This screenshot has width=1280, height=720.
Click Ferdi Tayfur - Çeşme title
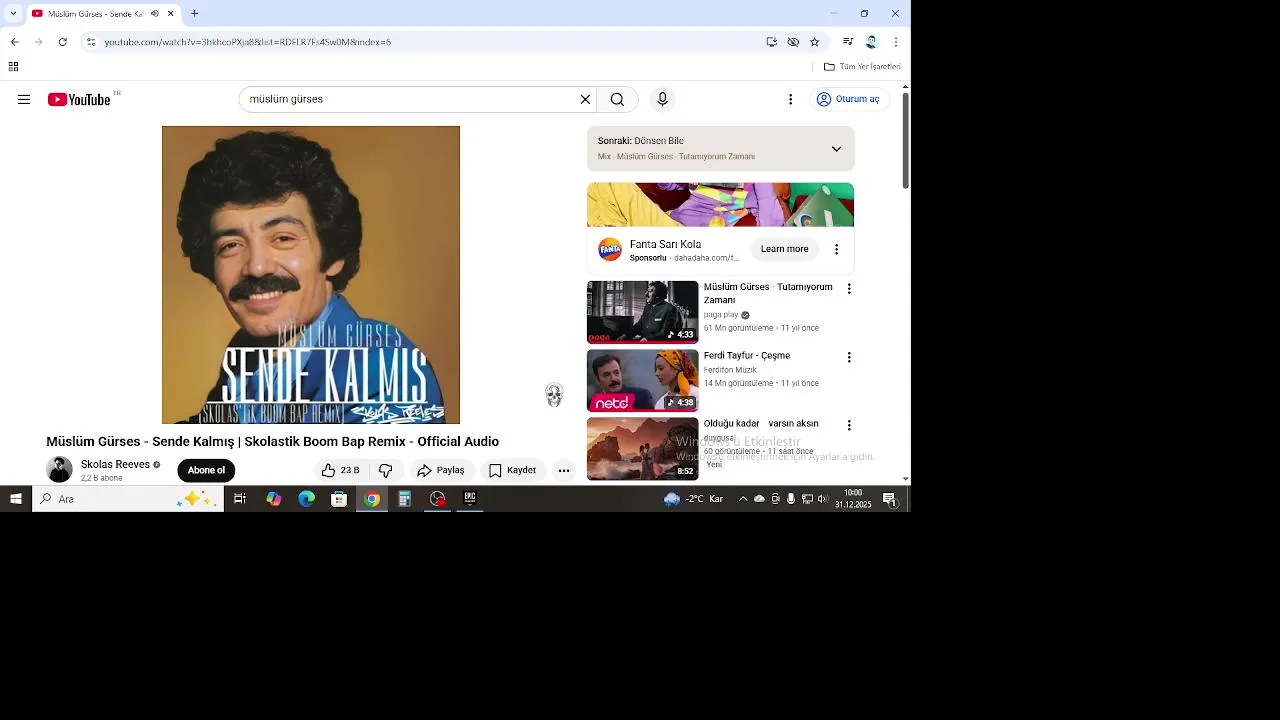pos(747,356)
